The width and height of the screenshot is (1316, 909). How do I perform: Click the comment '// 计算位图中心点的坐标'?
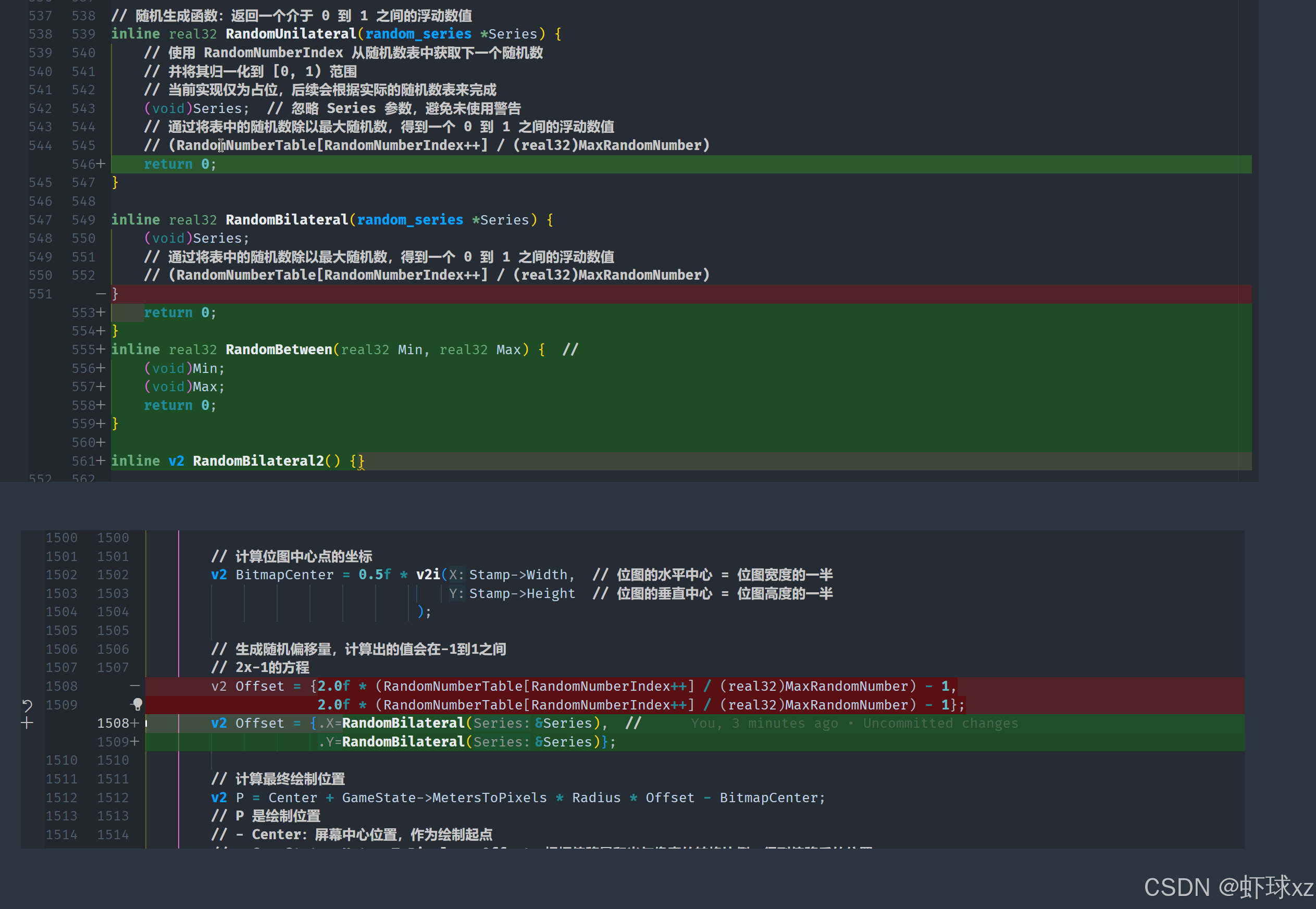click(x=292, y=556)
